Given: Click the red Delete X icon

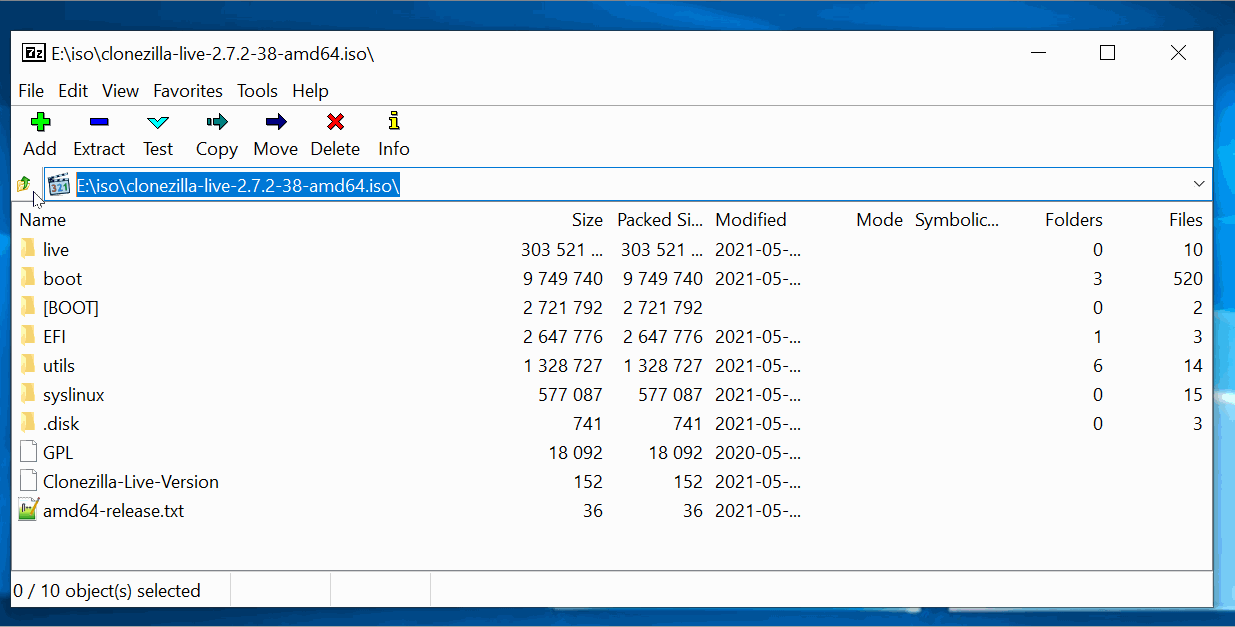Looking at the screenshot, I should click(x=336, y=122).
